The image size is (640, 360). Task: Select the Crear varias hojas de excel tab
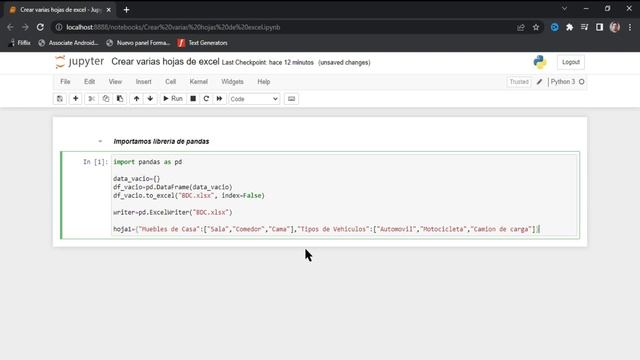tap(60, 10)
